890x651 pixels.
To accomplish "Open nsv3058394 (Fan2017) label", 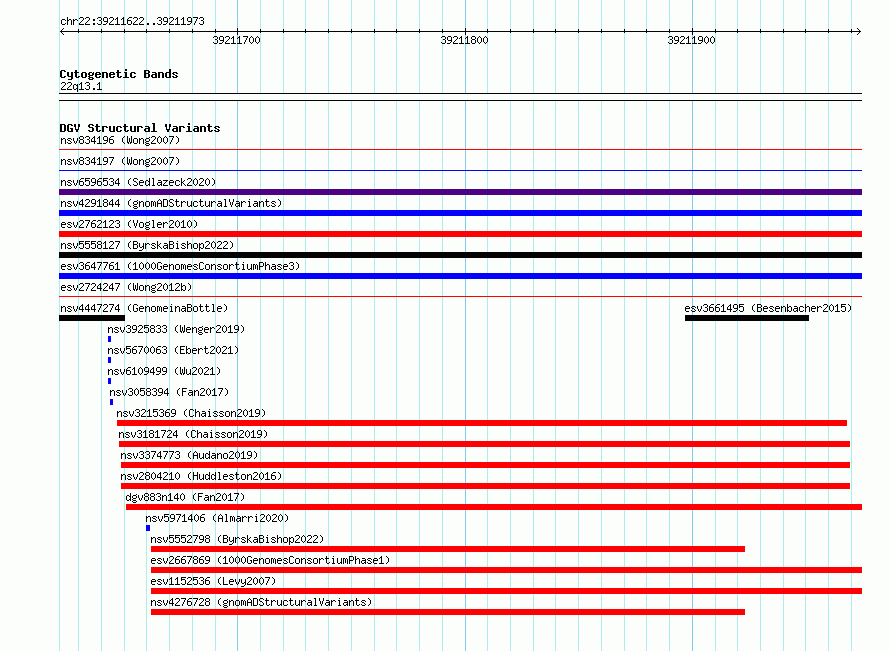I will click(169, 392).
